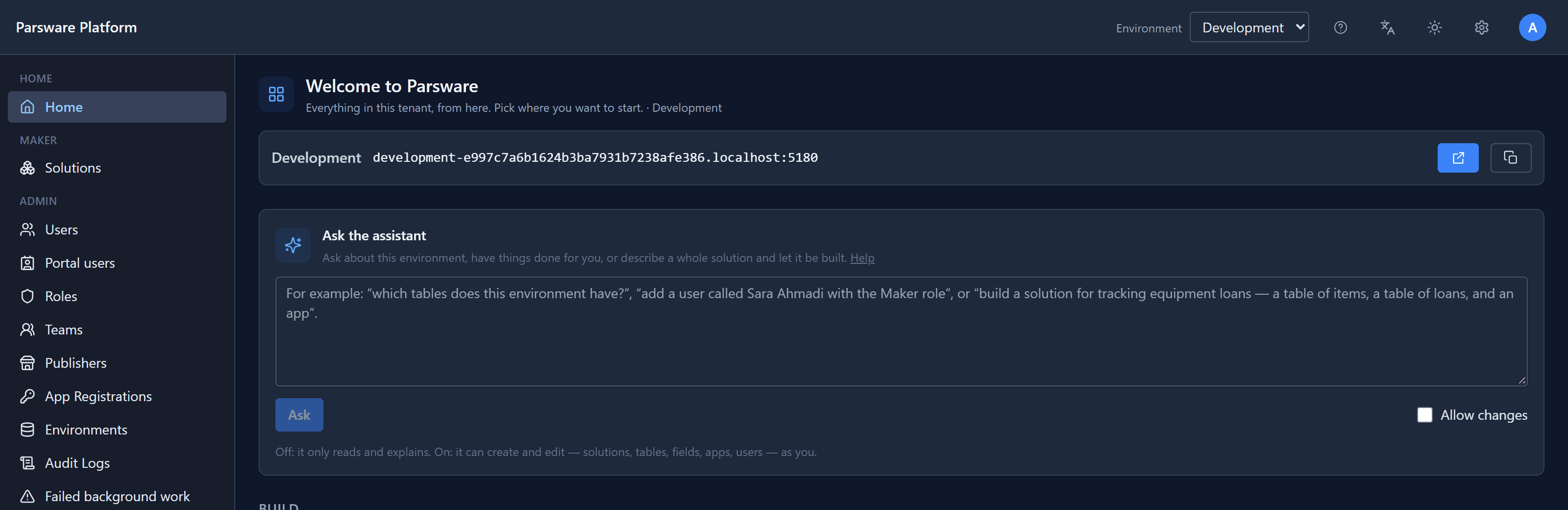Image resolution: width=1568 pixels, height=510 pixels.
Task: Click the Parsware Platform title
Action: (76, 27)
